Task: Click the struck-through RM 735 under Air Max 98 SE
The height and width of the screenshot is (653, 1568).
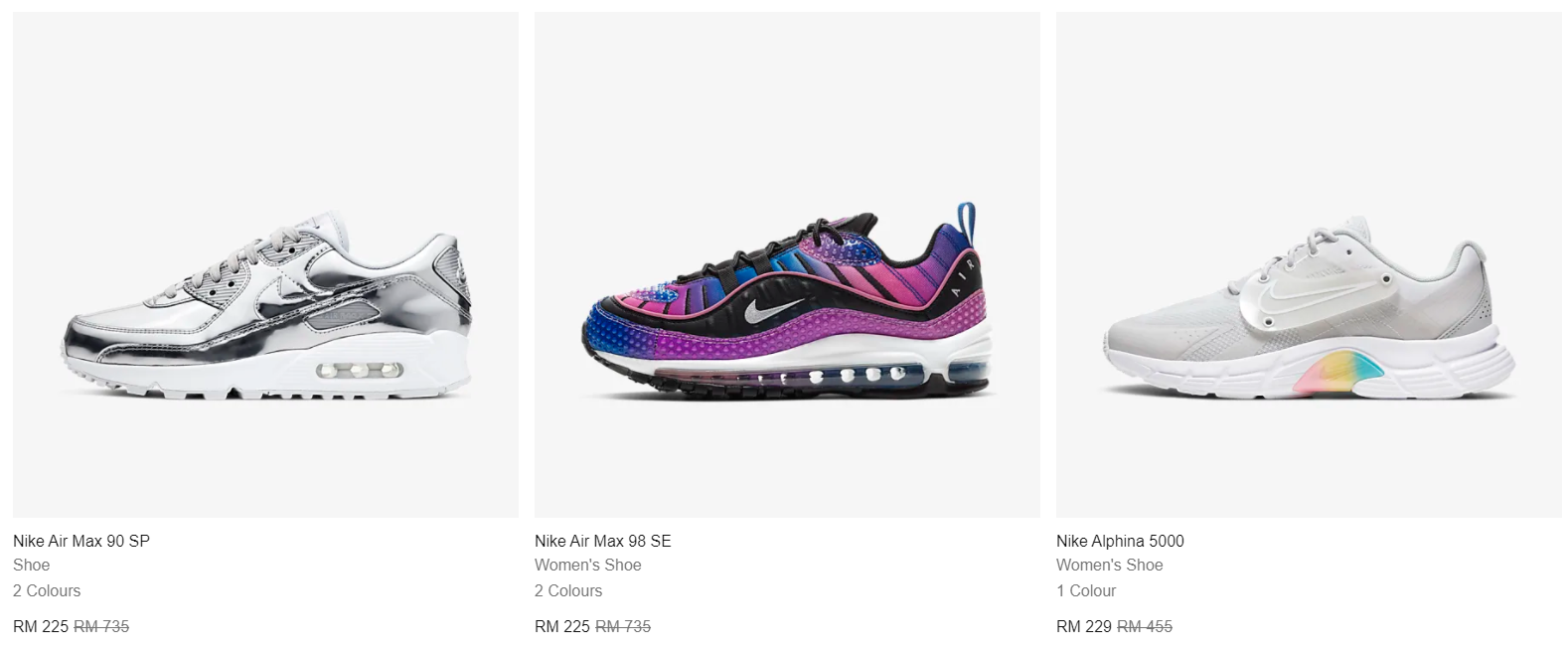Action: tap(623, 626)
